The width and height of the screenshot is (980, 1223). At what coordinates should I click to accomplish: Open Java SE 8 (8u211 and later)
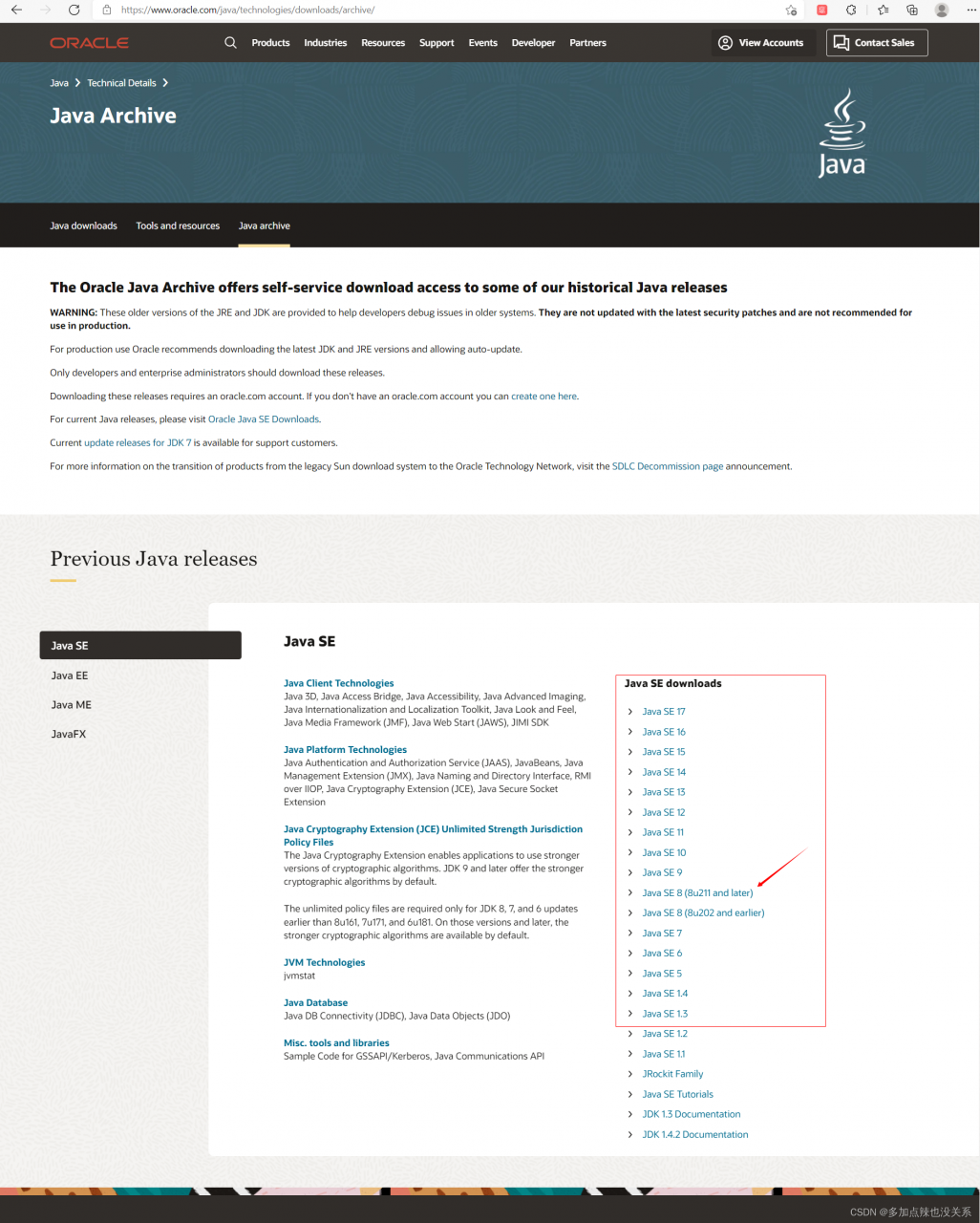(697, 893)
